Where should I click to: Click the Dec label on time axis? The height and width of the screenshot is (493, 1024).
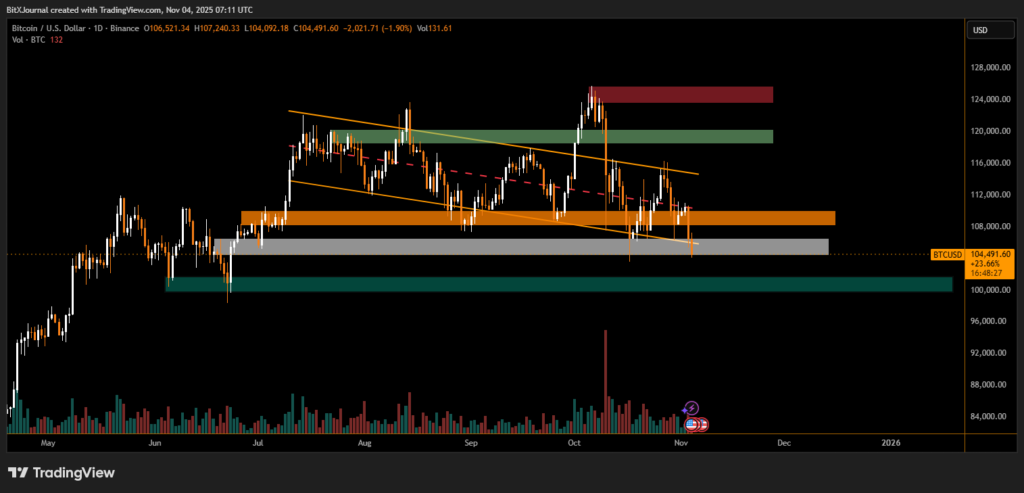784,441
